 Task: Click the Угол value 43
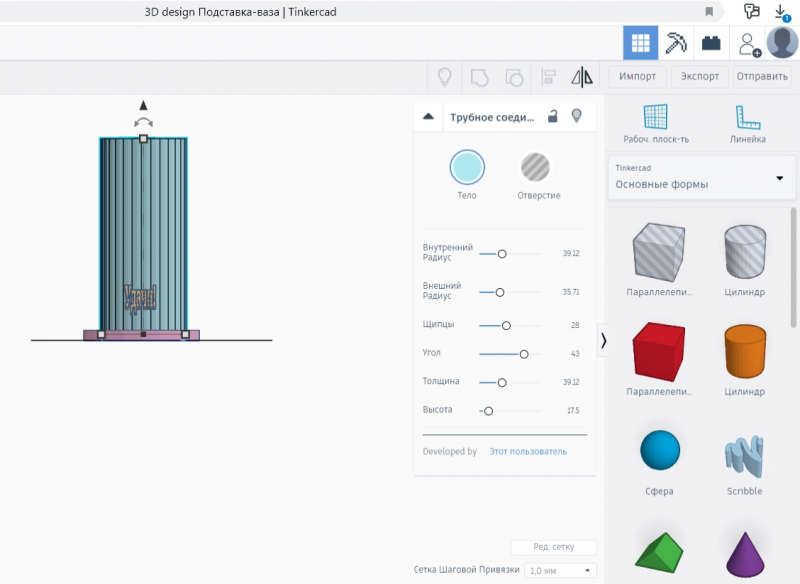click(x=575, y=354)
